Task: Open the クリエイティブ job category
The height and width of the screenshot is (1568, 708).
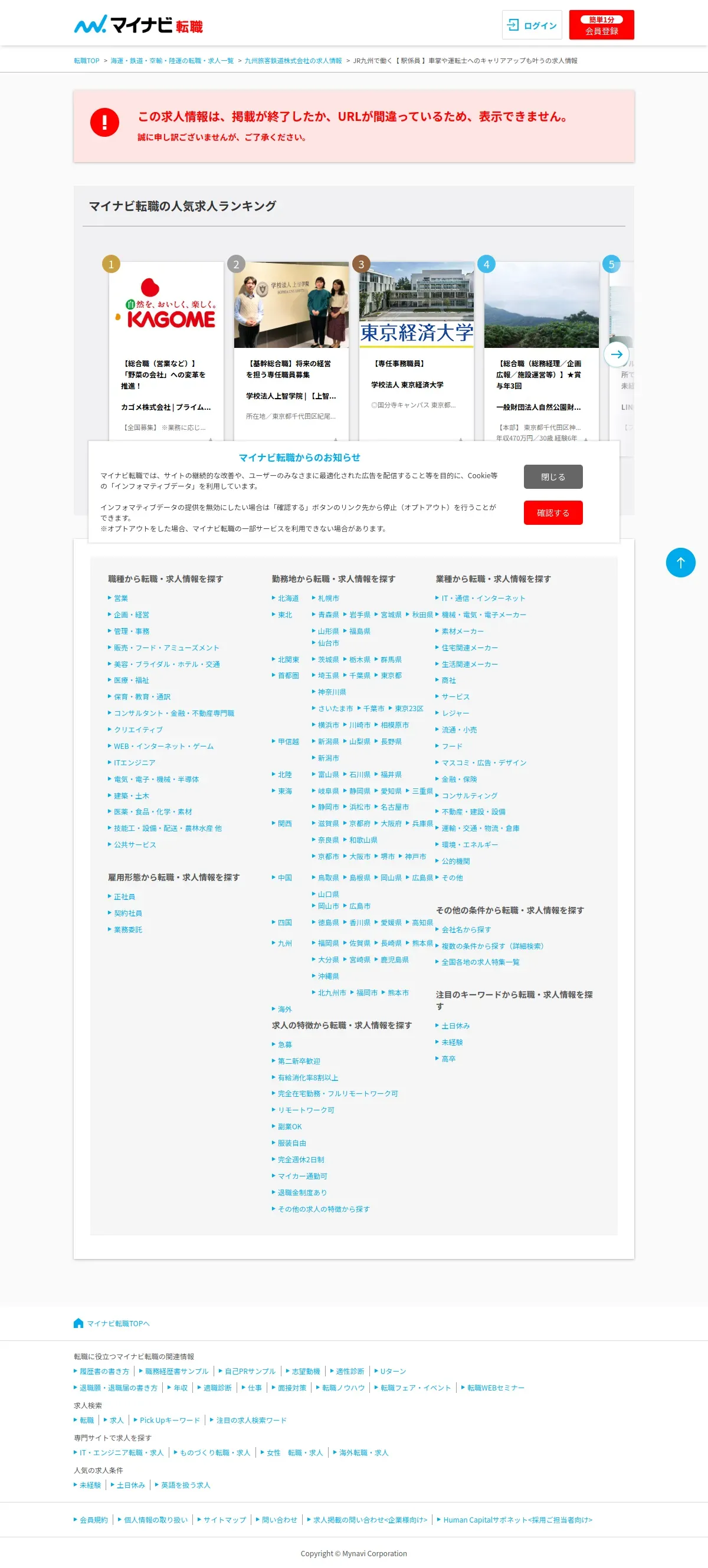Action: (138, 730)
